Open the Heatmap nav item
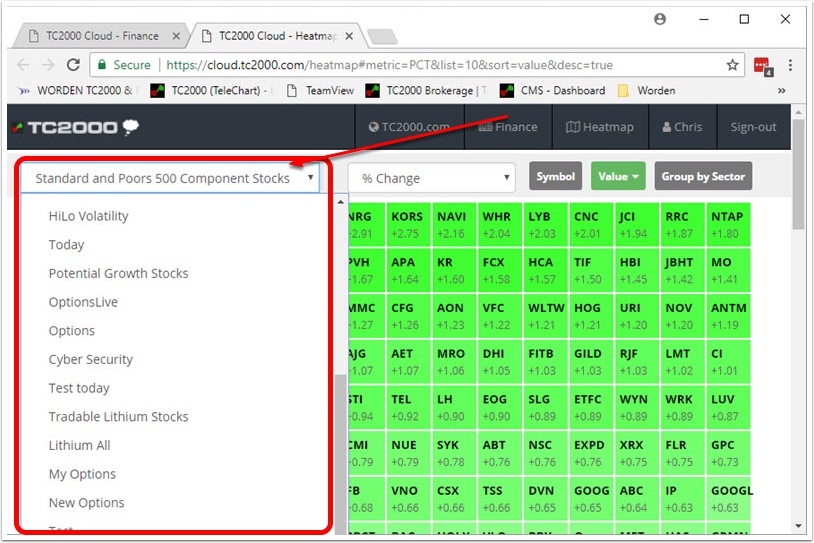 point(600,127)
